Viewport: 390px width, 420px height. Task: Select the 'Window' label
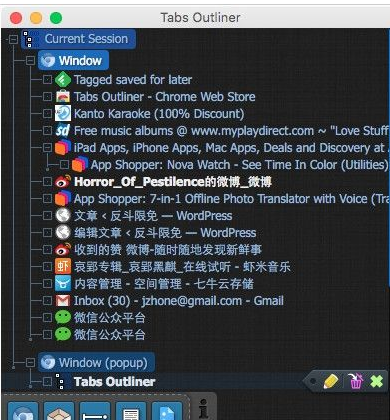click(x=80, y=61)
